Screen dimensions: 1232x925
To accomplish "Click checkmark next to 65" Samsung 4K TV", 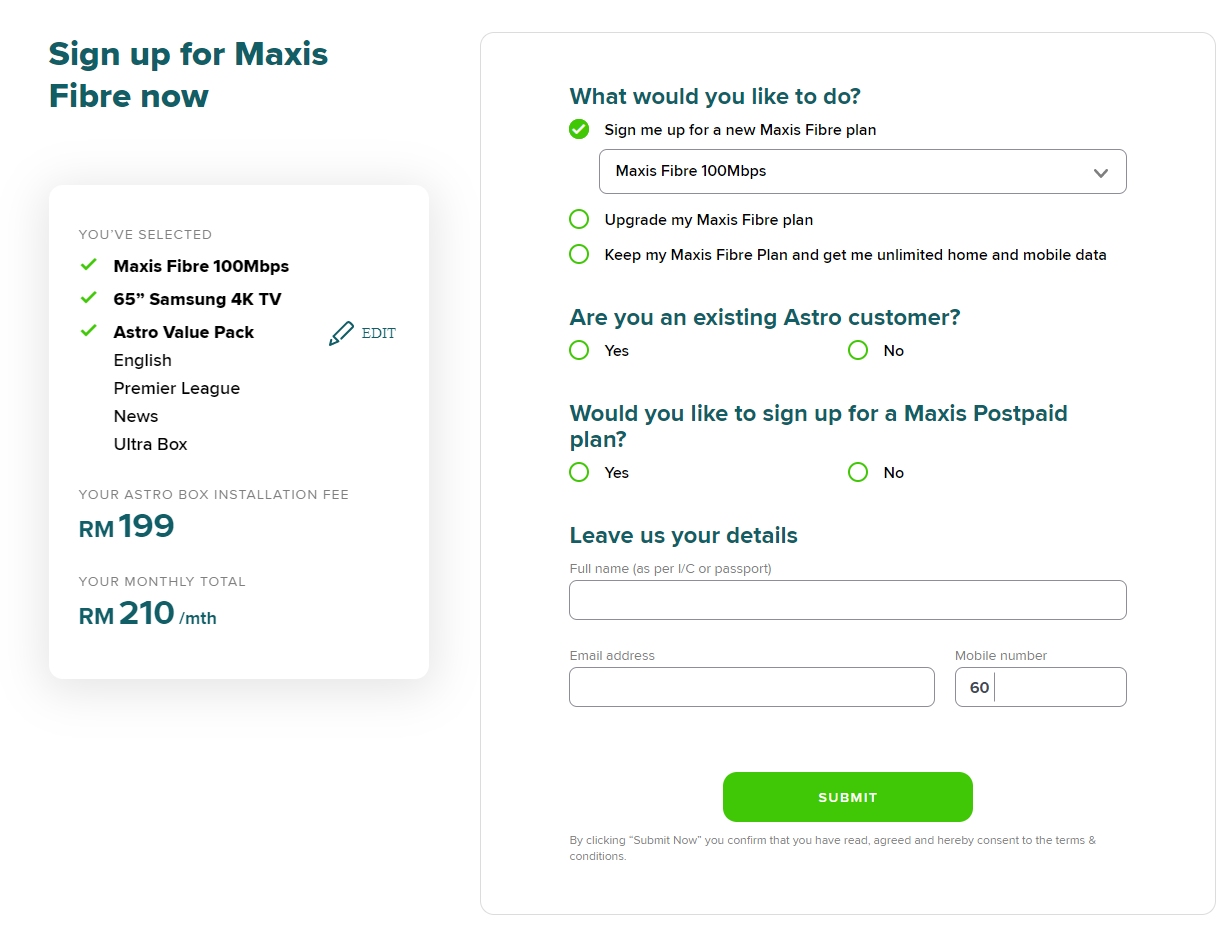I will pyautogui.click(x=89, y=298).
